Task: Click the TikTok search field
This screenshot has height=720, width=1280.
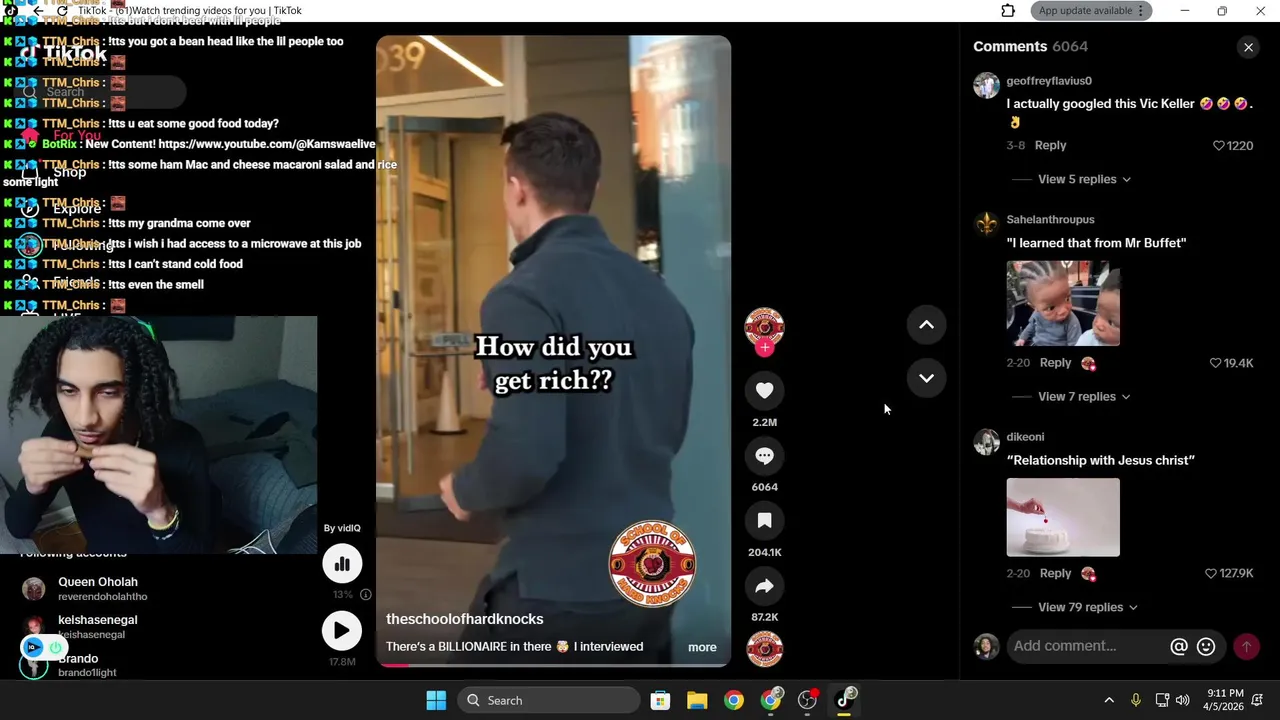Action: [x=100, y=92]
